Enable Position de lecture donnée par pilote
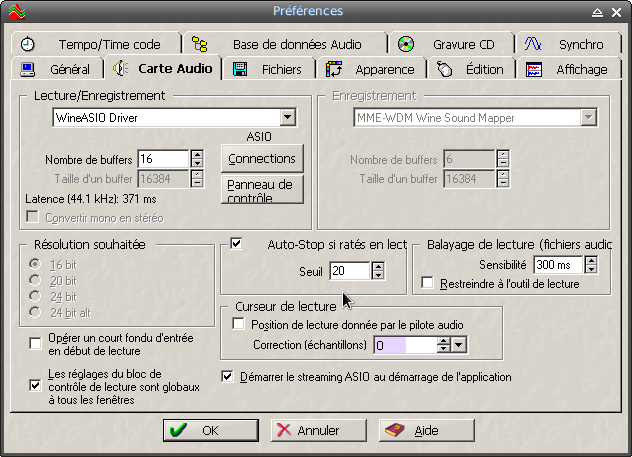The height and width of the screenshot is (457, 632). tap(239, 324)
